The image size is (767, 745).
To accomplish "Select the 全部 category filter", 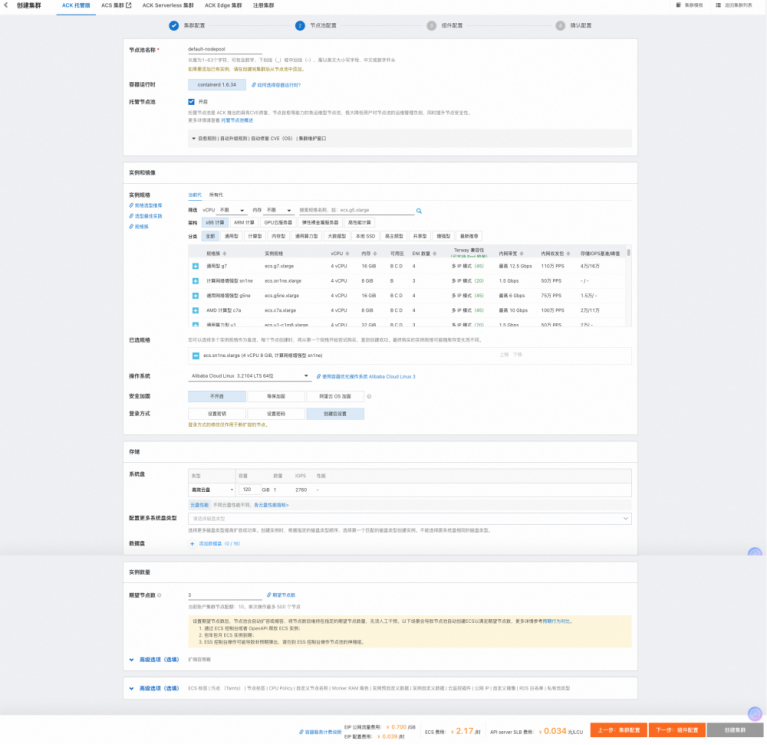I will (210, 236).
